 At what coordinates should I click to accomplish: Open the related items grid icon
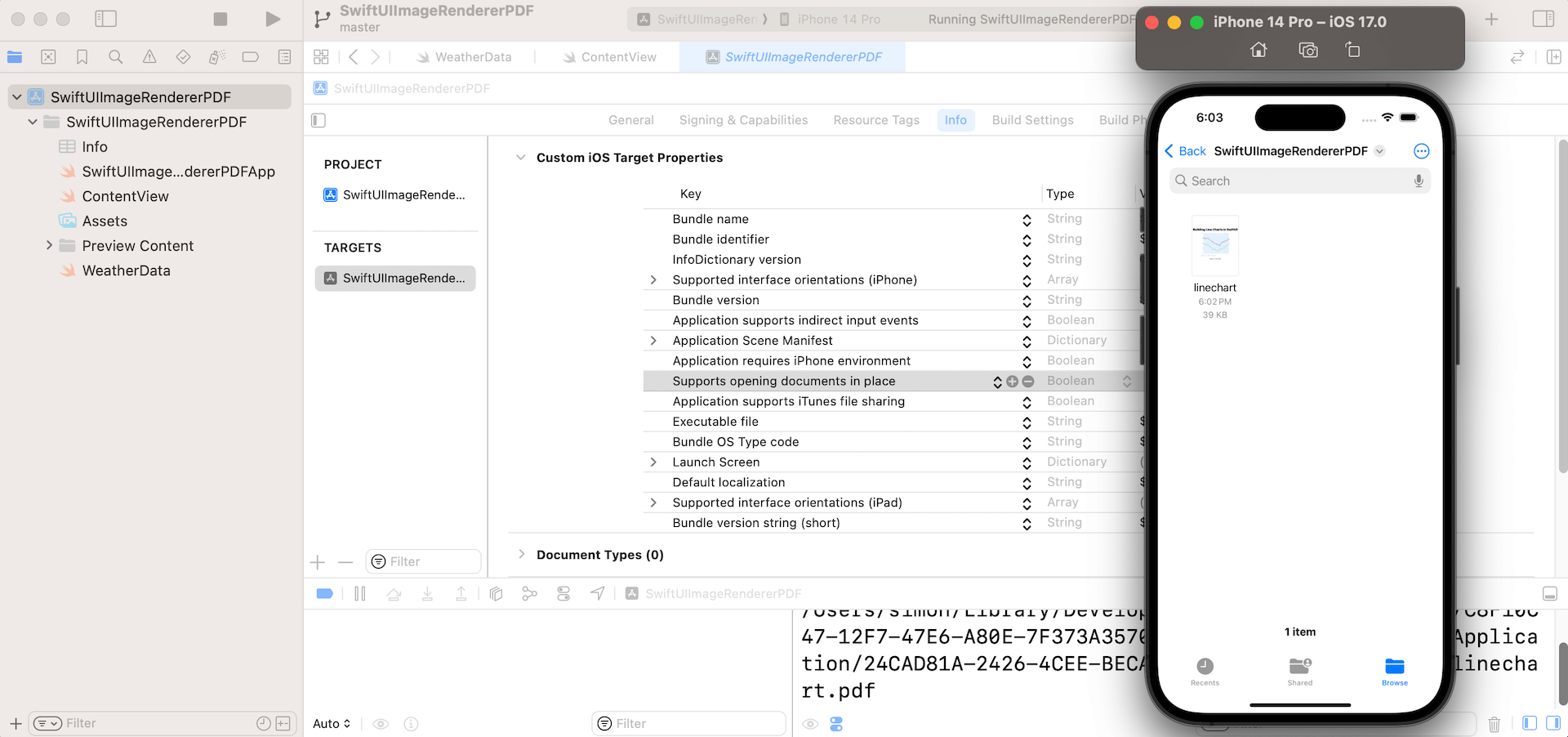coord(321,57)
